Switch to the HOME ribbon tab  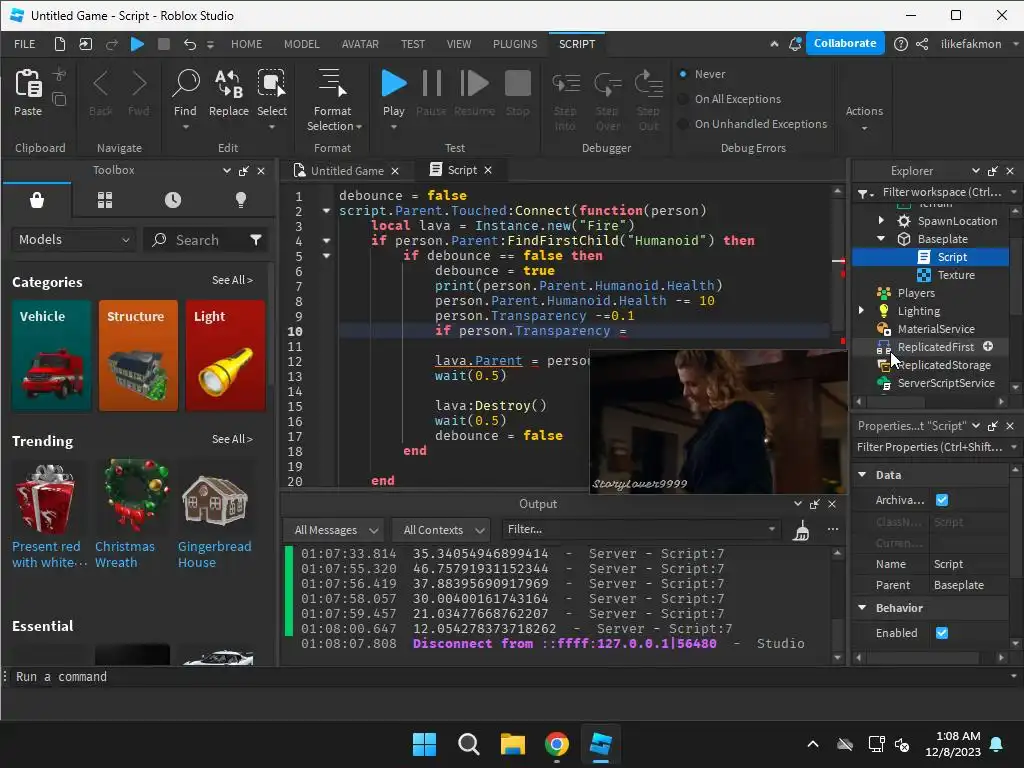[246, 44]
